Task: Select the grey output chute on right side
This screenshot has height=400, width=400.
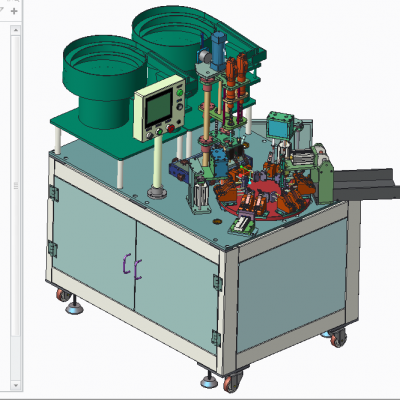Action: coord(366,184)
